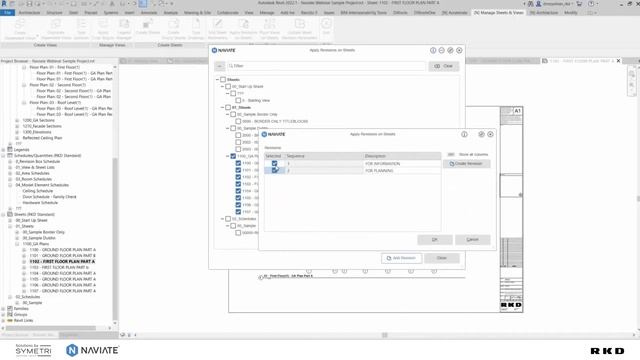The height and width of the screenshot is (360, 640).
Task: Open the Manage ribbon tab
Action: [267, 13]
